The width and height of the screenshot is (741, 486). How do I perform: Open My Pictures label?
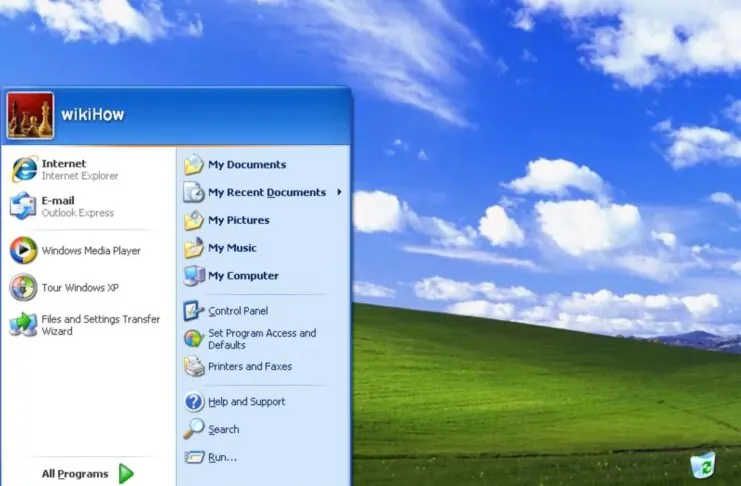(x=239, y=220)
